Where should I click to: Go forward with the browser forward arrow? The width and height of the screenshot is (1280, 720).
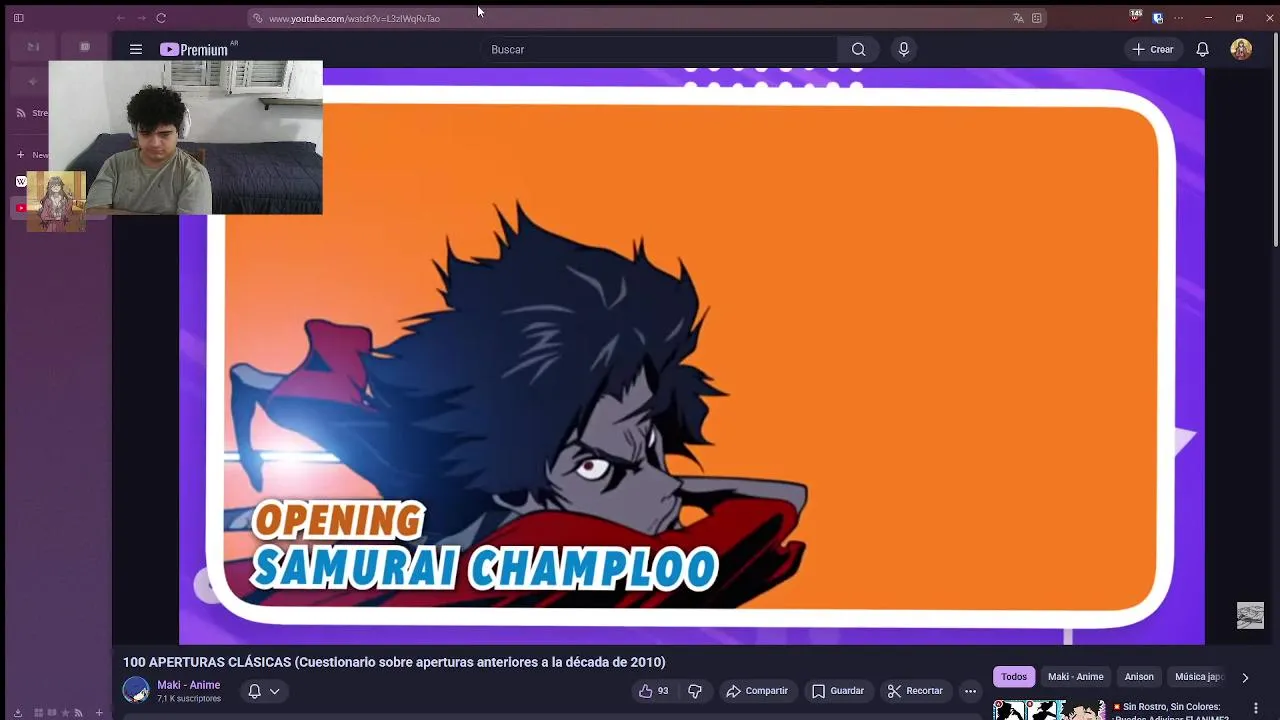pyautogui.click(x=141, y=18)
